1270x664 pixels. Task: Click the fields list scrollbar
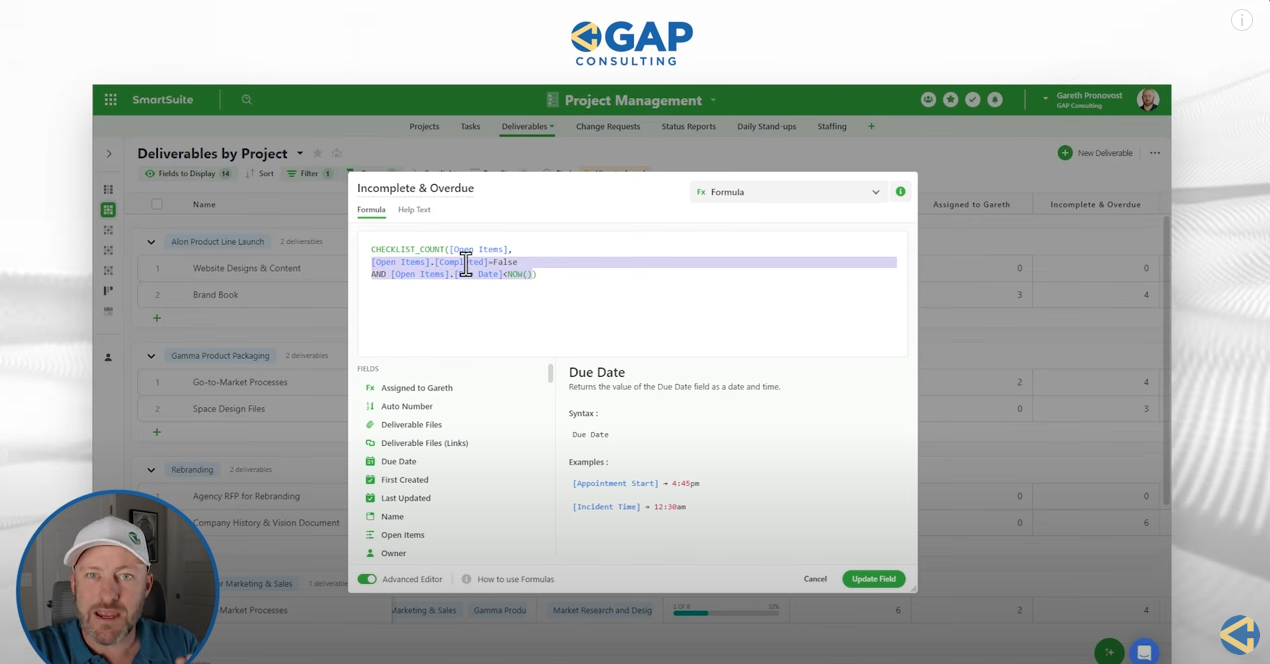(550, 374)
